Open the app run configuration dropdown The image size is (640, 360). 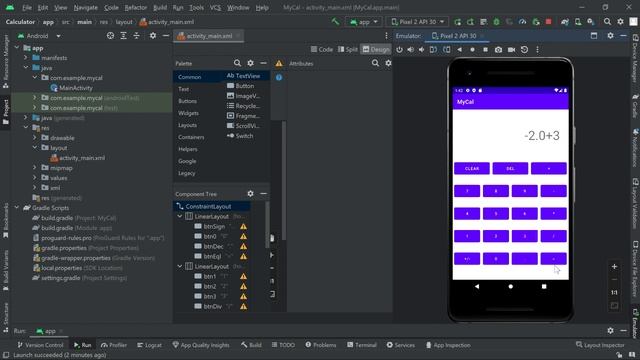[363, 22]
